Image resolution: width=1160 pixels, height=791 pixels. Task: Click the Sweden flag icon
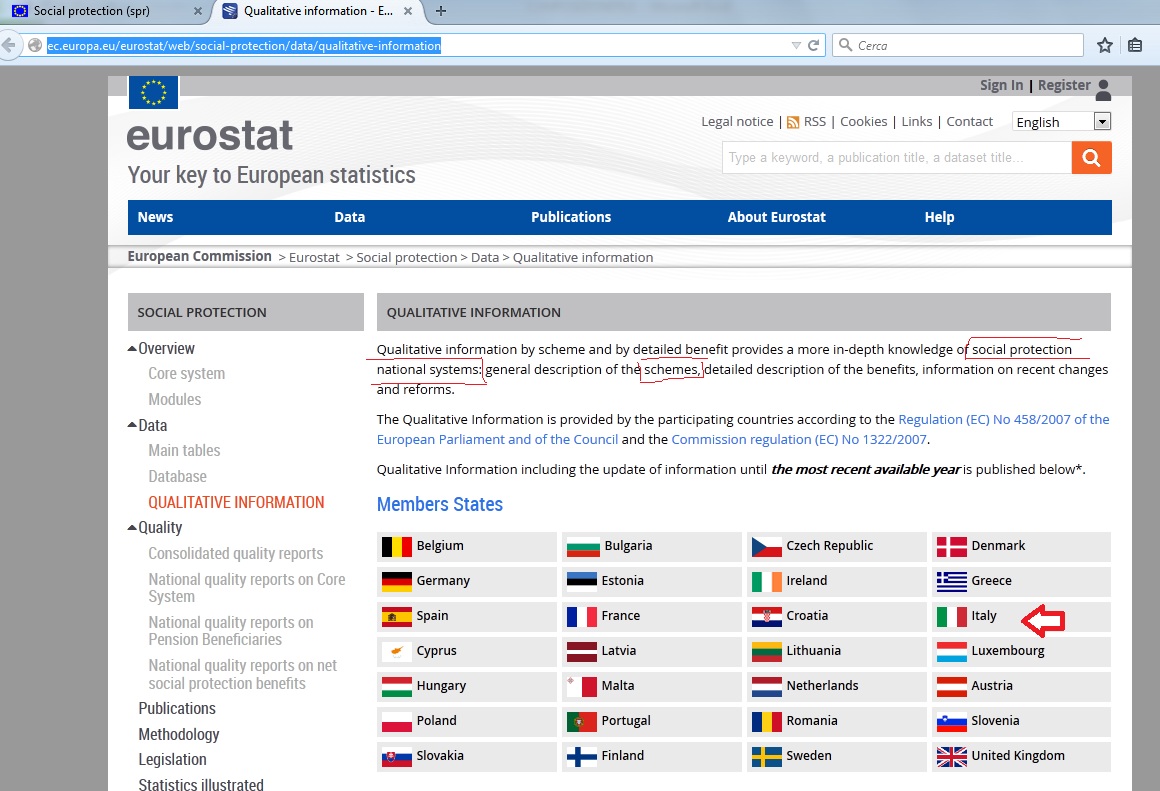point(766,756)
